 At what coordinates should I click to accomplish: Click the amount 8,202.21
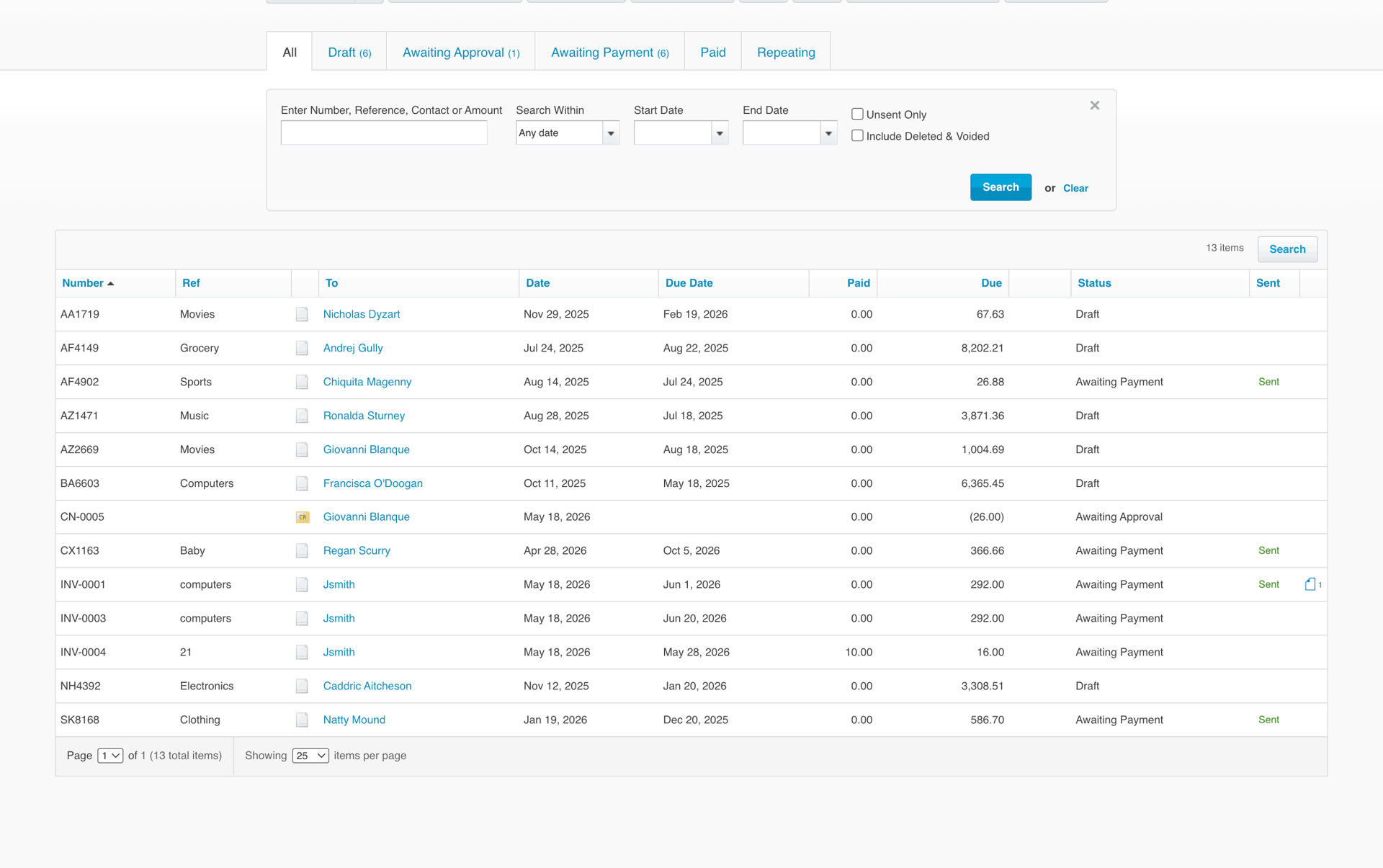[983, 348]
